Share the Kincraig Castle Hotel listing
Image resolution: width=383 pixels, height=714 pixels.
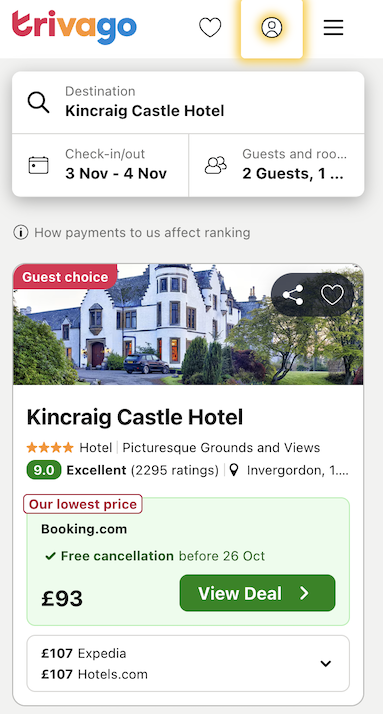[293, 295]
